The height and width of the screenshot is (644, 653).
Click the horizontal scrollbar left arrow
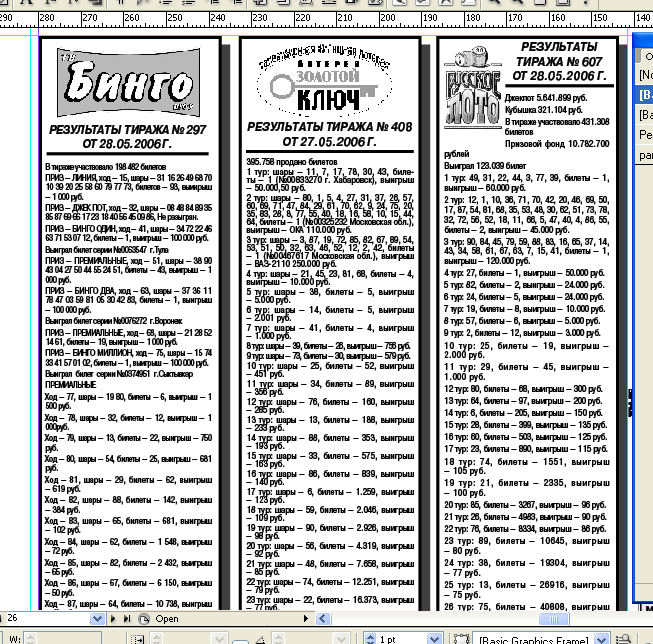click(x=323, y=619)
